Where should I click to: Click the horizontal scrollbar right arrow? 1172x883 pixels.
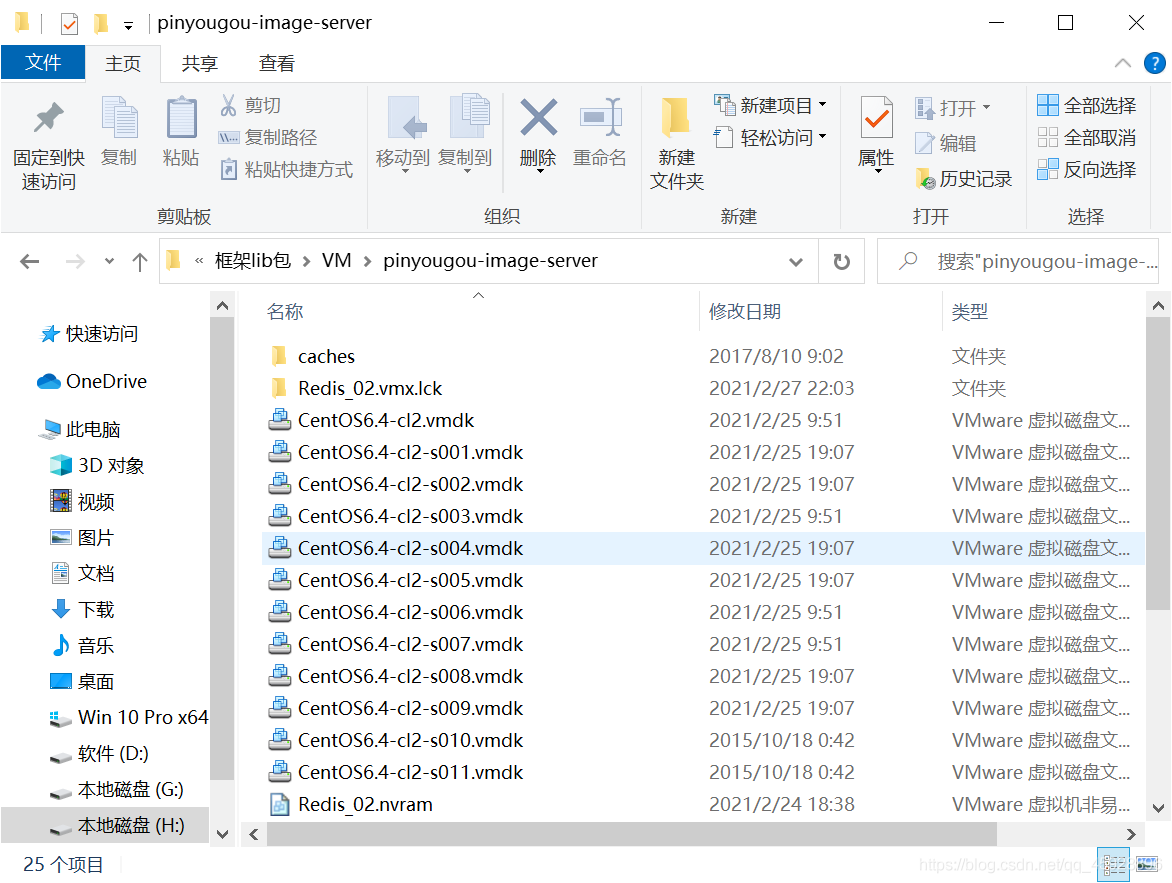pos(1131,834)
